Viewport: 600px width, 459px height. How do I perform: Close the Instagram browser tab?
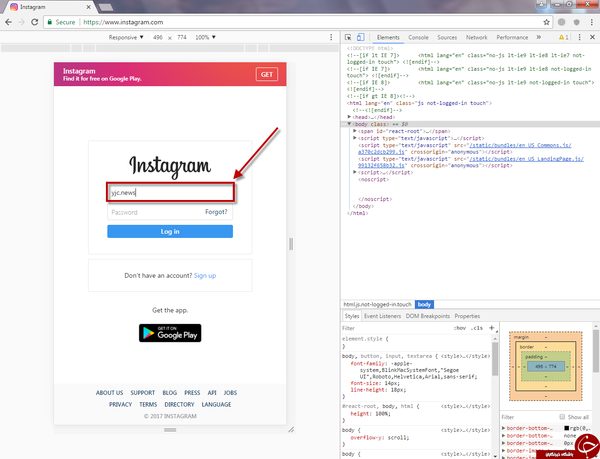(88, 7)
